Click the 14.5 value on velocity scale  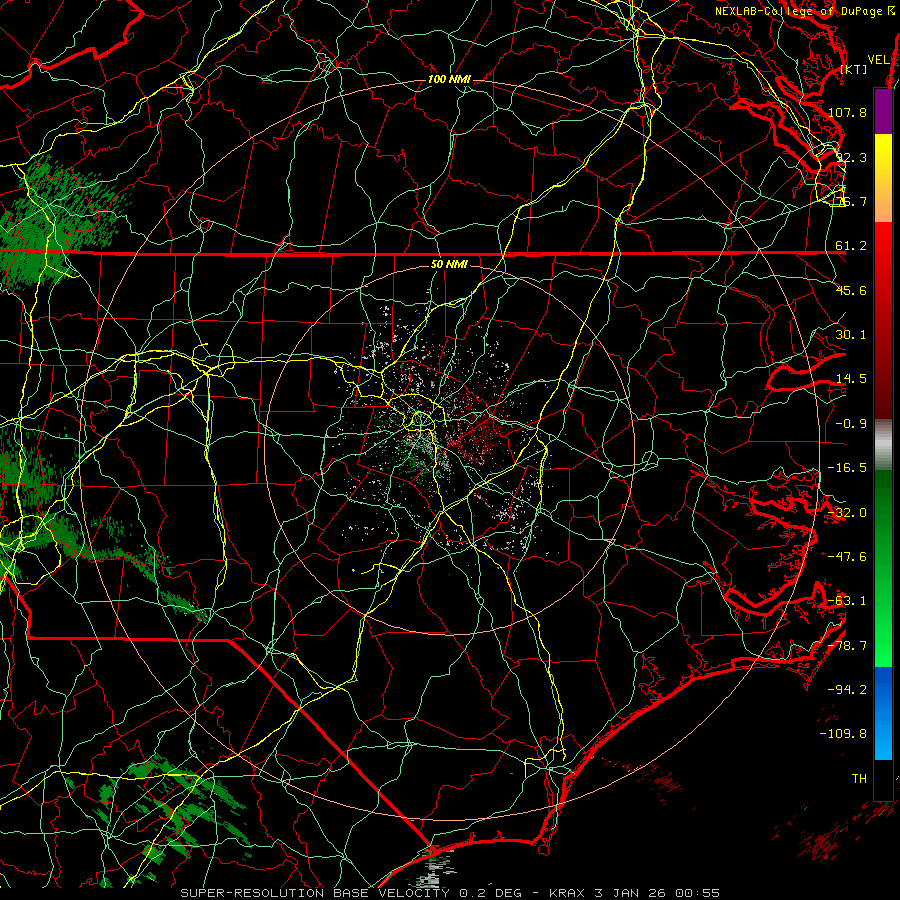pos(851,379)
